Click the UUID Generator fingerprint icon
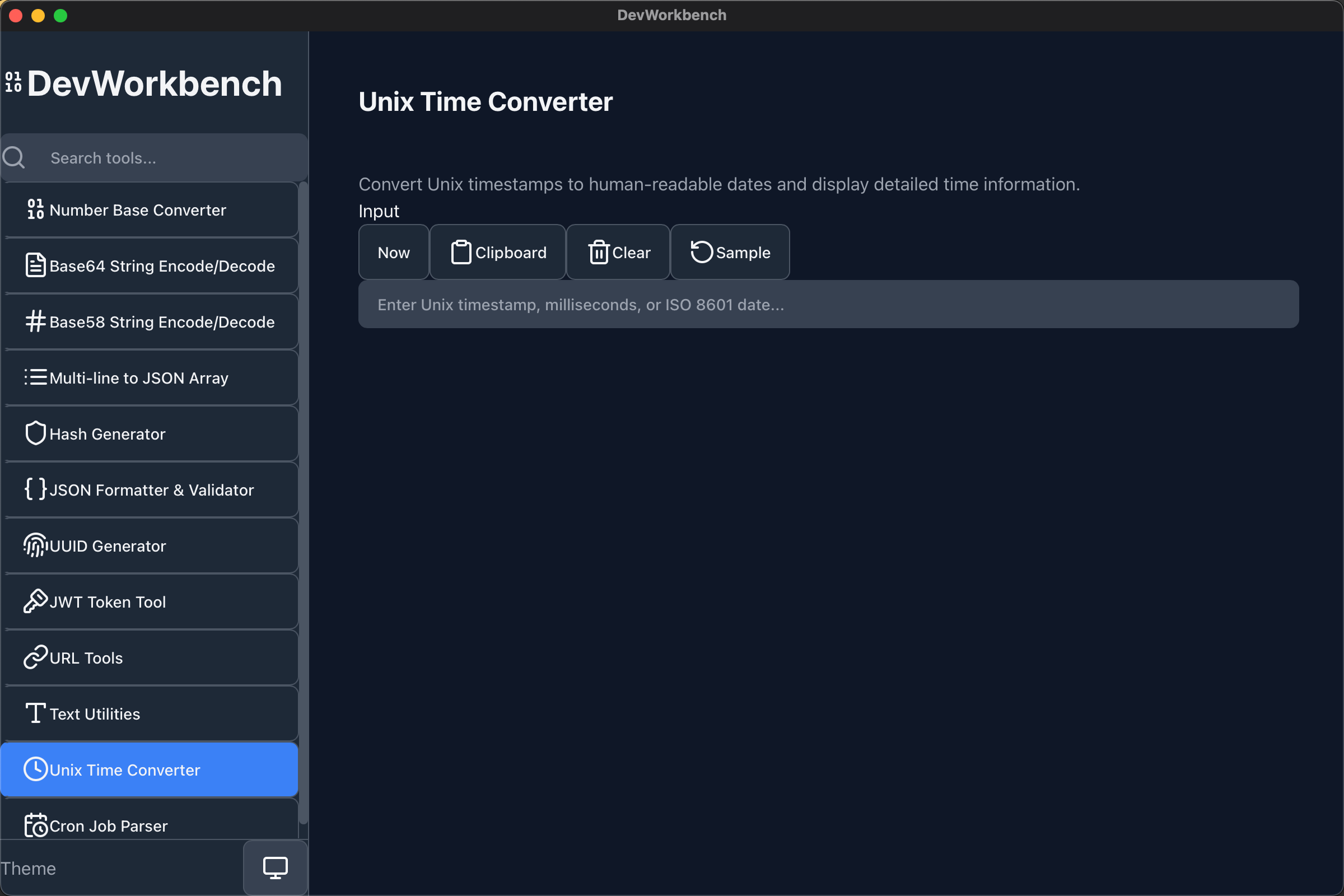The width and height of the screenshot is (1344, 896). point(35,545)
